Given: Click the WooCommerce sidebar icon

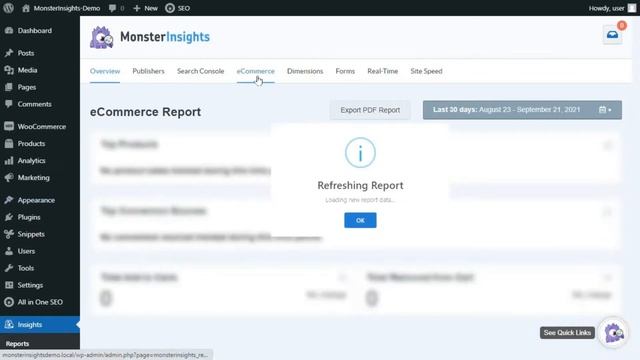Looking at the screenshot, I should click(9, 127).
